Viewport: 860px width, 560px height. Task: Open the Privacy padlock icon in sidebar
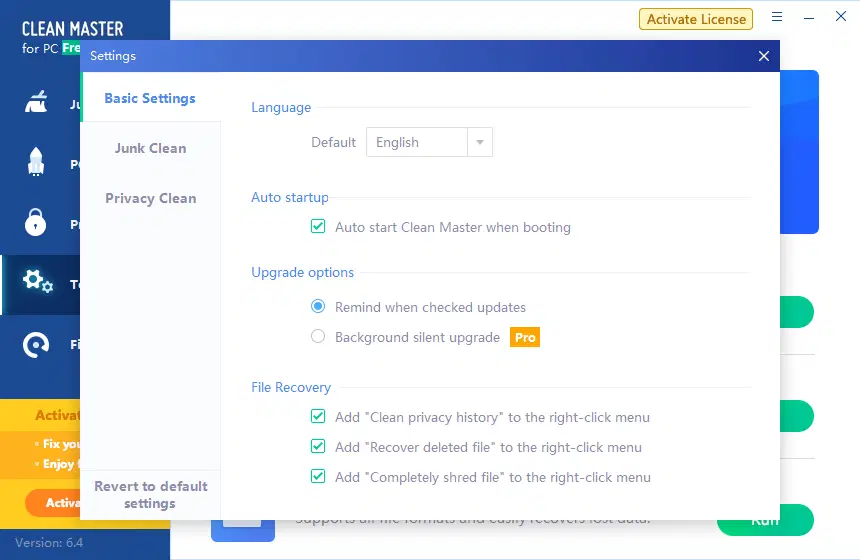click(36, 222)
